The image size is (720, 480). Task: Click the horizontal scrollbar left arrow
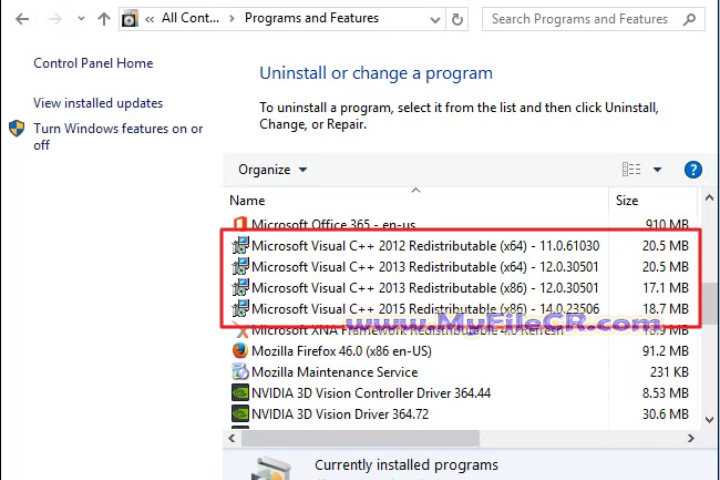pyautogui.click(x=232, y=438)
